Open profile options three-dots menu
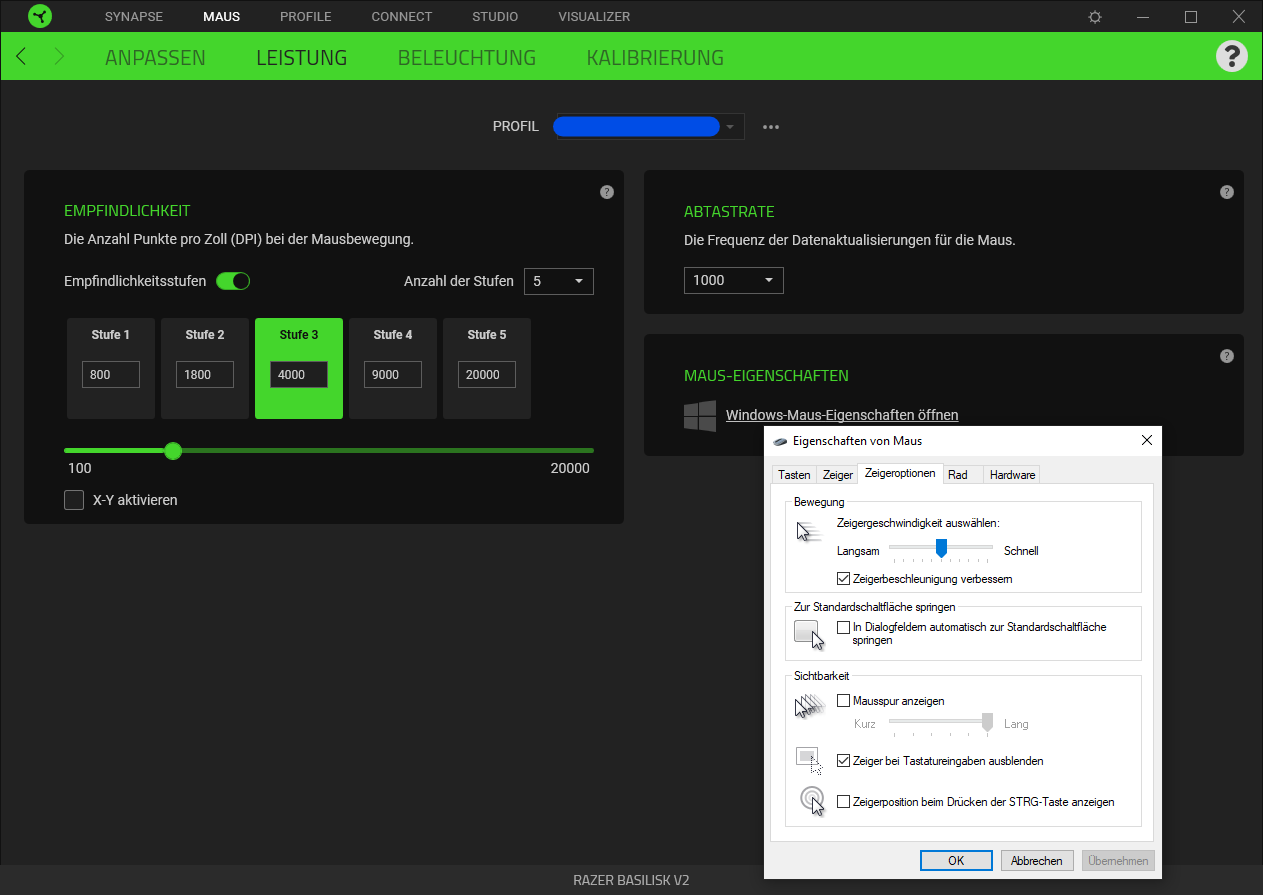 [x=771, y=127]
